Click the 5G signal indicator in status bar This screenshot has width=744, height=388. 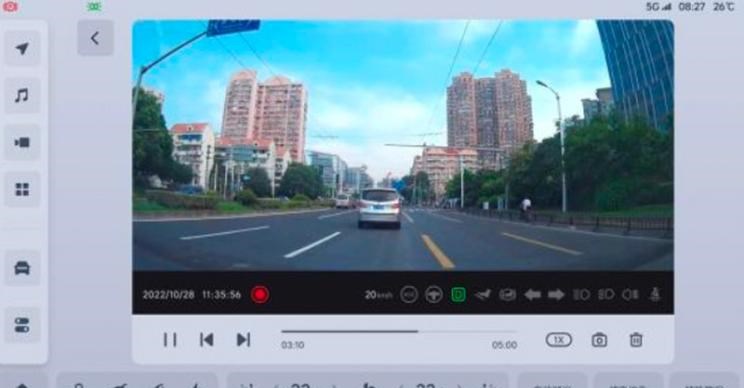pos(659,7)
